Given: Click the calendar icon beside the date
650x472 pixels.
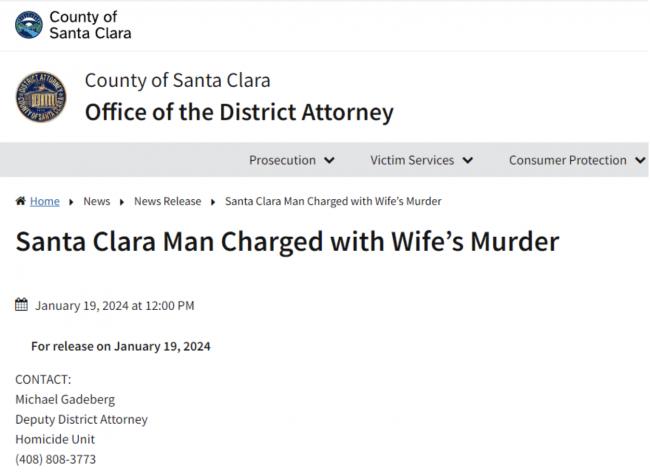Looking at the screenshot, I should [21, 305].
